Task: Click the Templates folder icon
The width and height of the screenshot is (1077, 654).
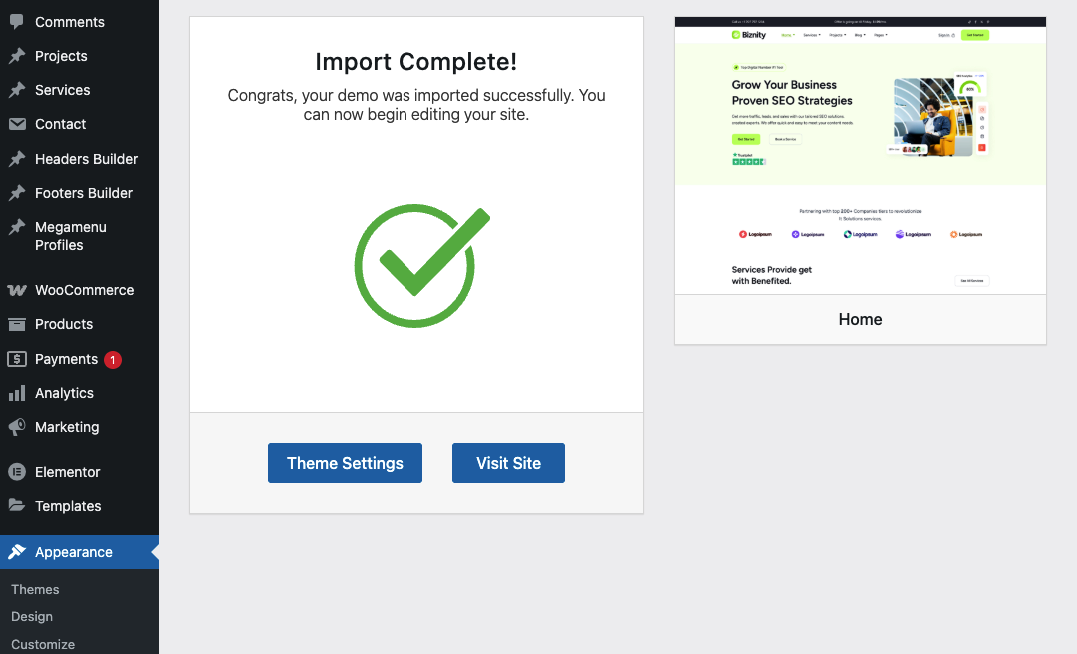Action: click(x=17, y=506)
